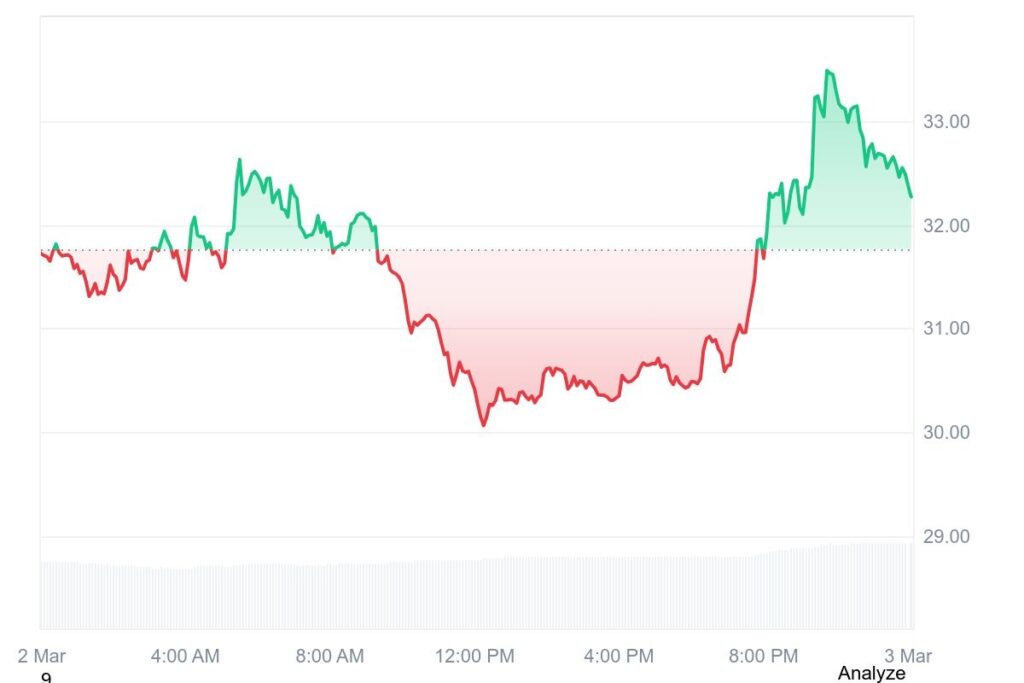The width and height of the screenshot is (1024, 683).
Task: Click the green price spike near 6 AM
Action: [239, 160]
